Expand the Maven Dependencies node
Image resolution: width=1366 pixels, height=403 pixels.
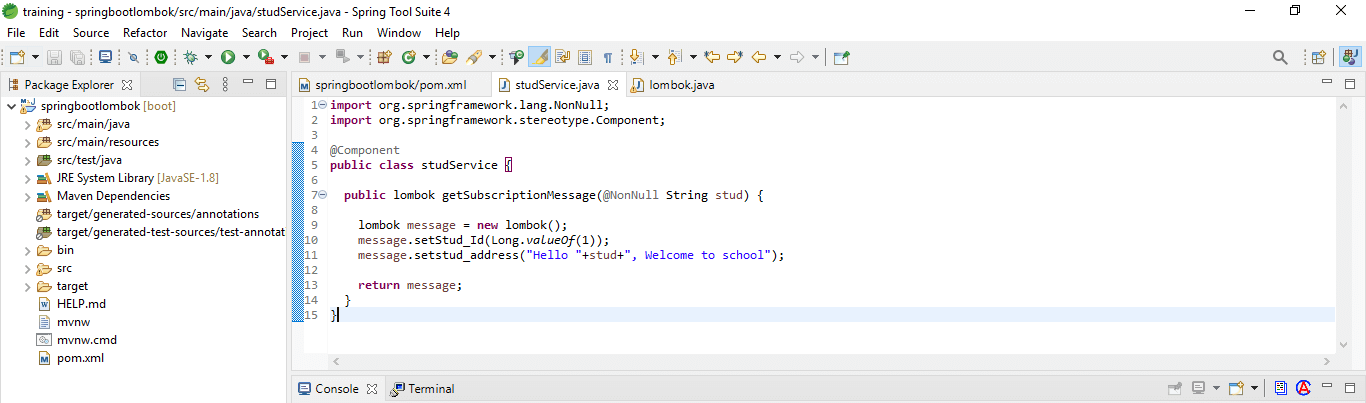point(27,196)
